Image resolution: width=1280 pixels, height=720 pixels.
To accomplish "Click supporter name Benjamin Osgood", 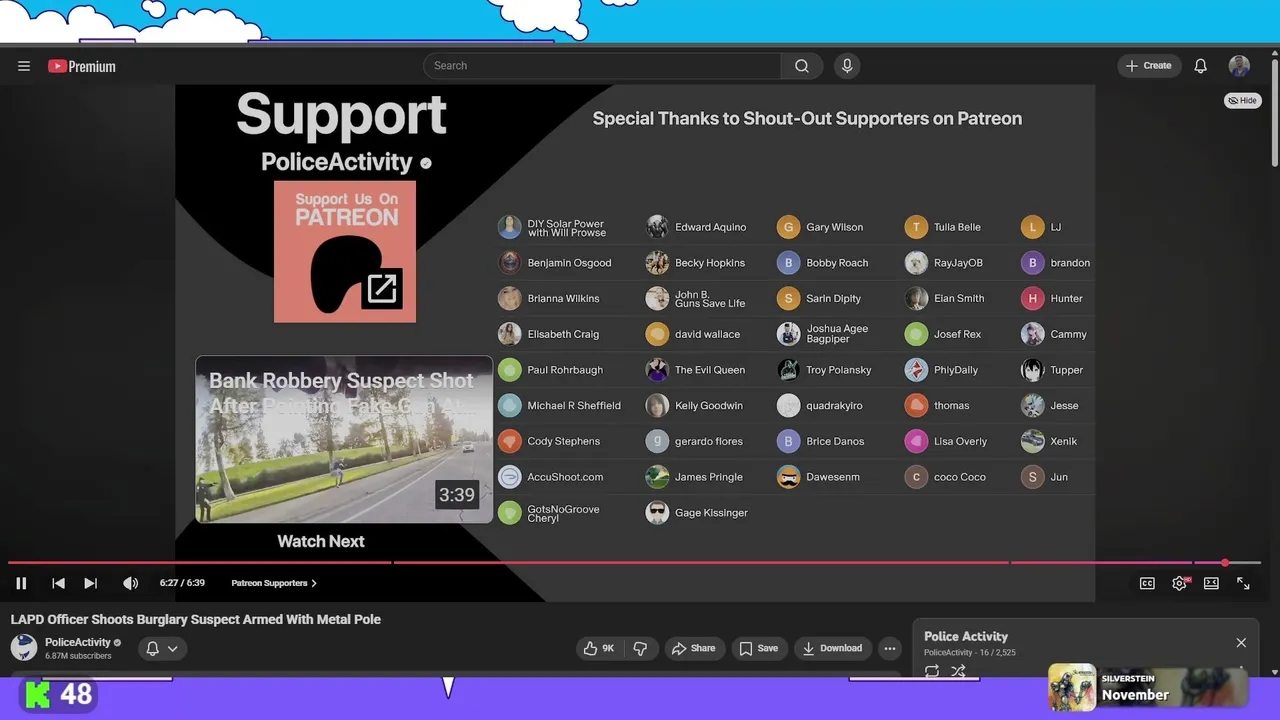I will 569,263.
